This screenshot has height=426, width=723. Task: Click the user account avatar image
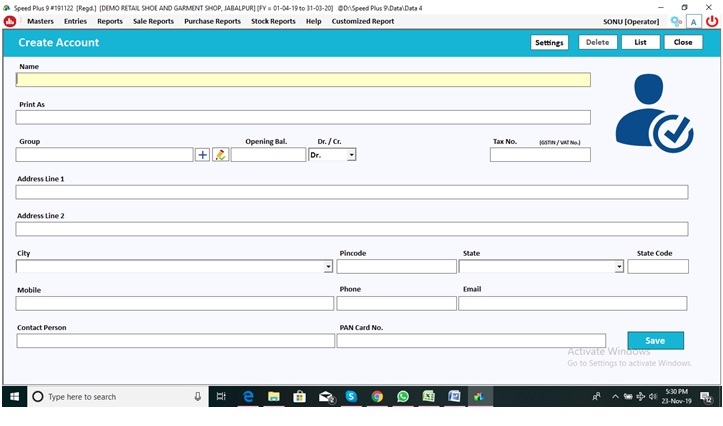click(654, 113)
